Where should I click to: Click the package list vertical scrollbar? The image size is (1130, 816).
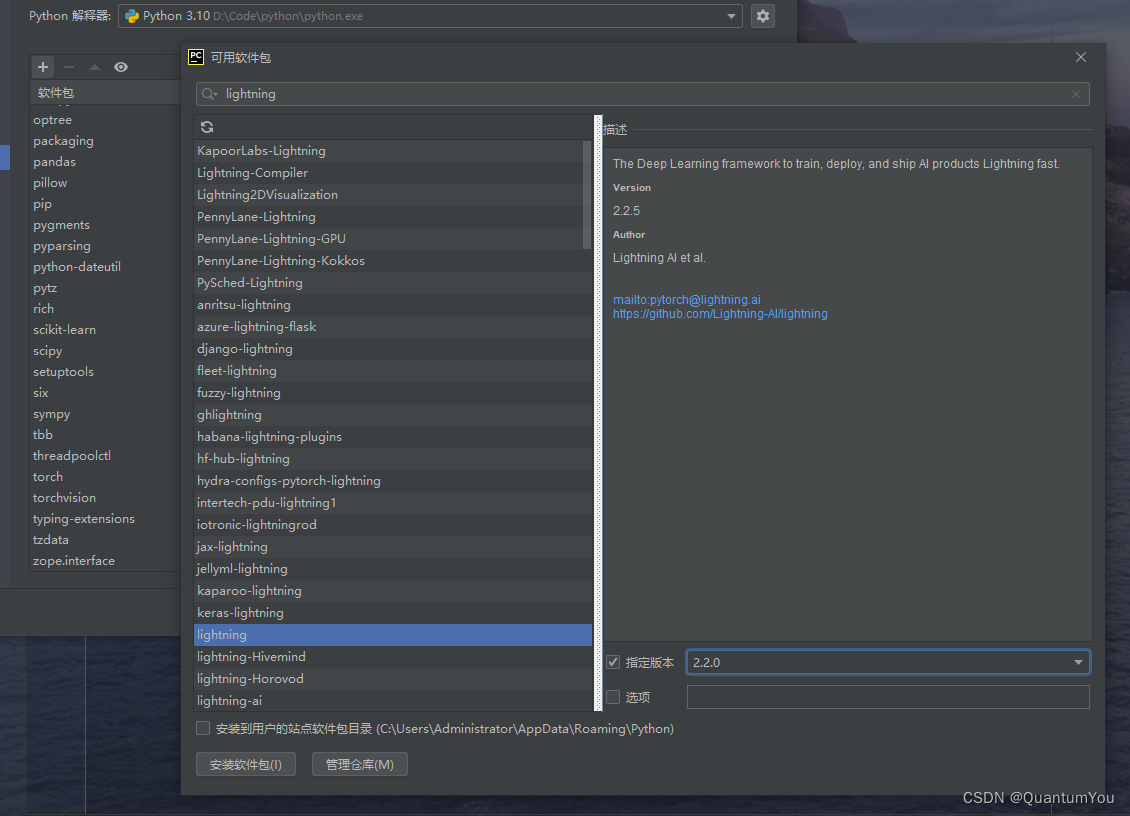click(587, 195)
